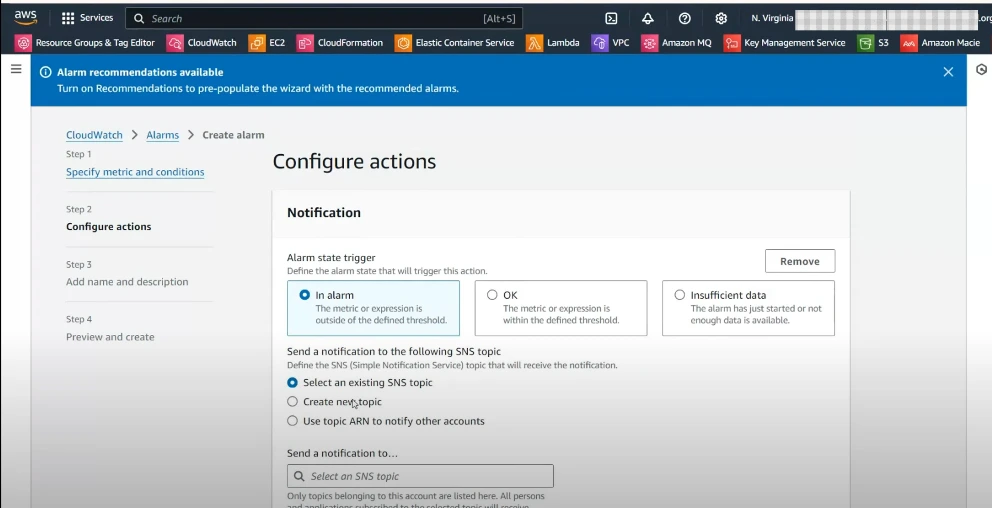Select the Insufficient data state trigger
This screenshot has height=508, width=992.
(x=680, y=295)
